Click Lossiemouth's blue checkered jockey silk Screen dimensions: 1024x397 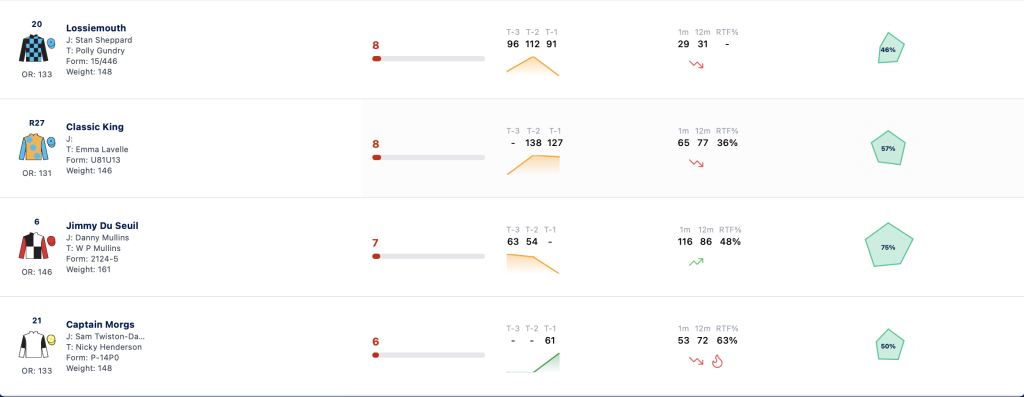click(x=33, y=48)
